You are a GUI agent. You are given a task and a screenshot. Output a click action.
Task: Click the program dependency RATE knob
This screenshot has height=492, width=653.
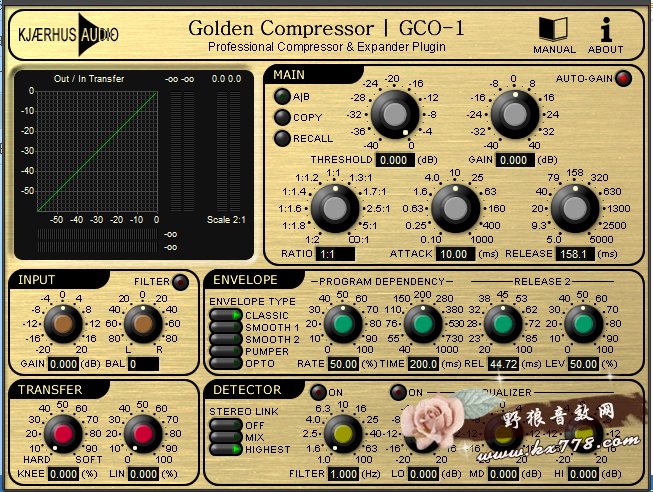(x=343, y=324)
